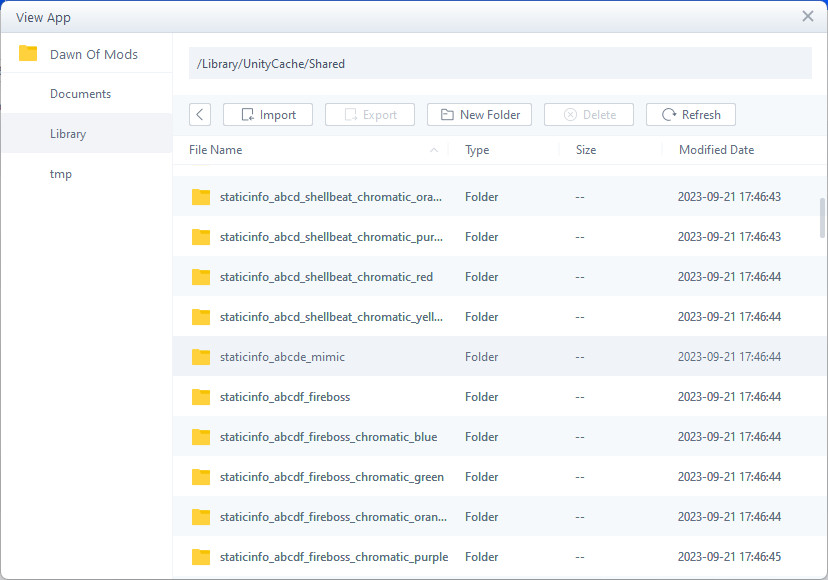Select Documents in the sidebar
The width and height of the screenshot is (828, 580).
click(80, 94)
